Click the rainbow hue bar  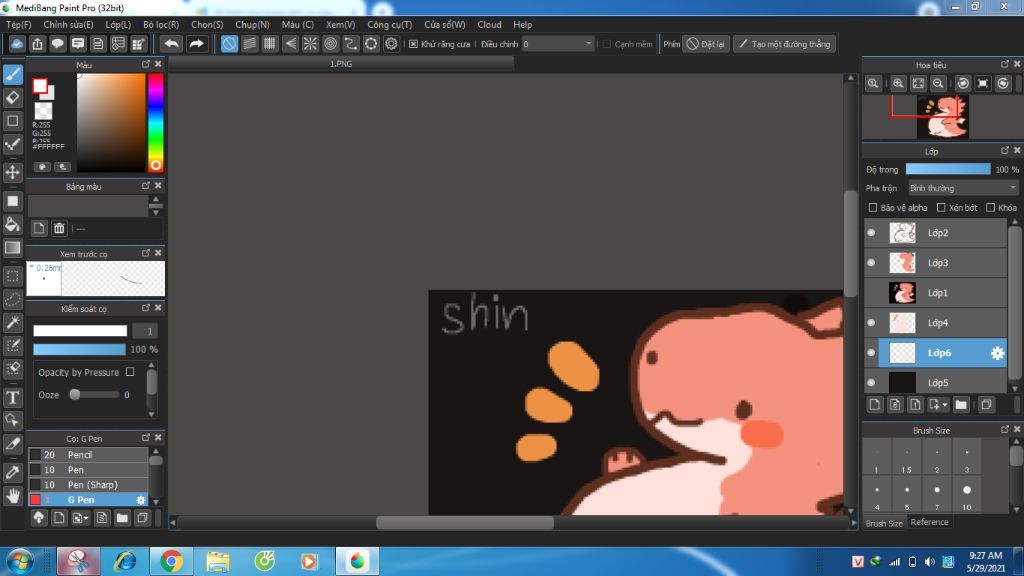coord(155,122)
